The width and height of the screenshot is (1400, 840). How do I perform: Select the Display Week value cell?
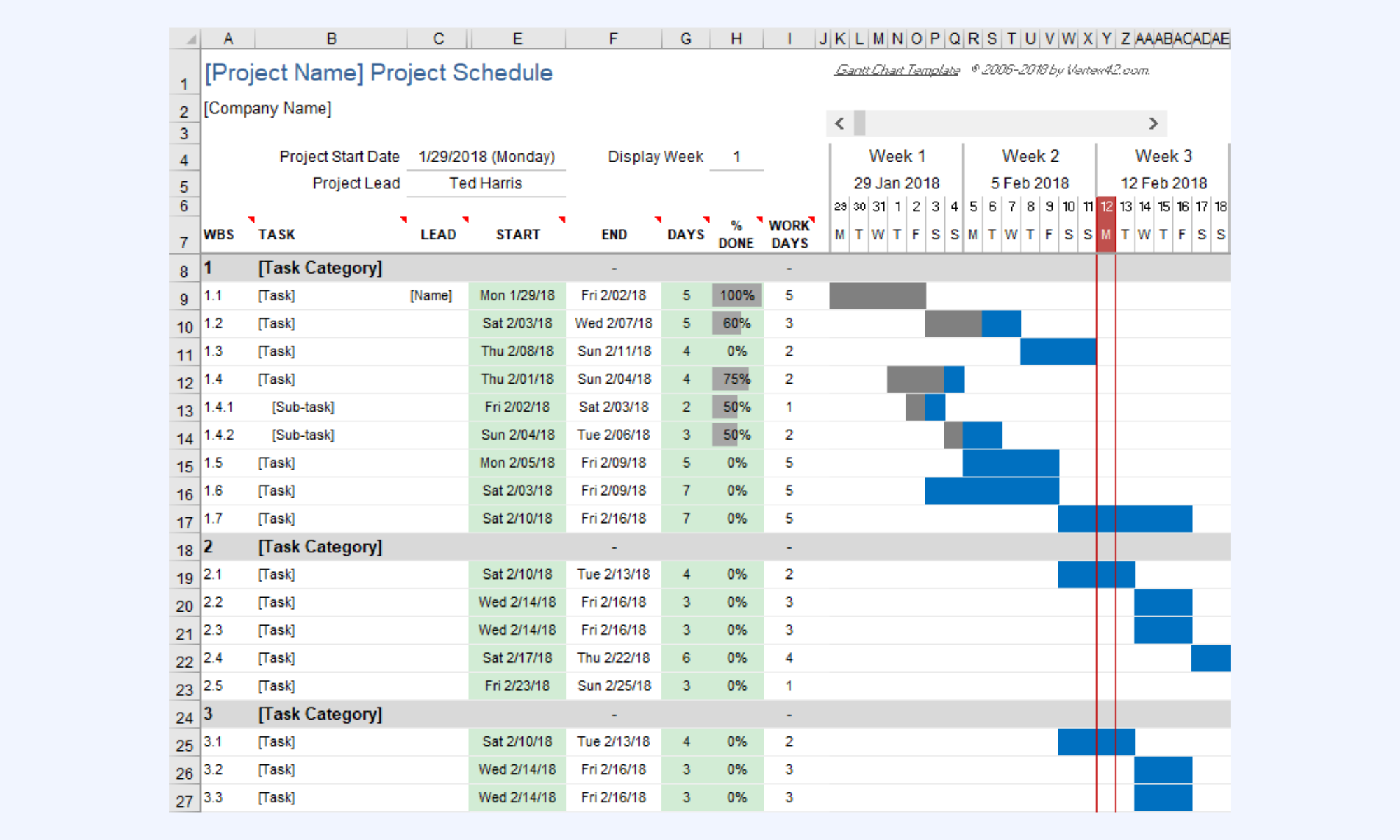click(x=736, y=157)
